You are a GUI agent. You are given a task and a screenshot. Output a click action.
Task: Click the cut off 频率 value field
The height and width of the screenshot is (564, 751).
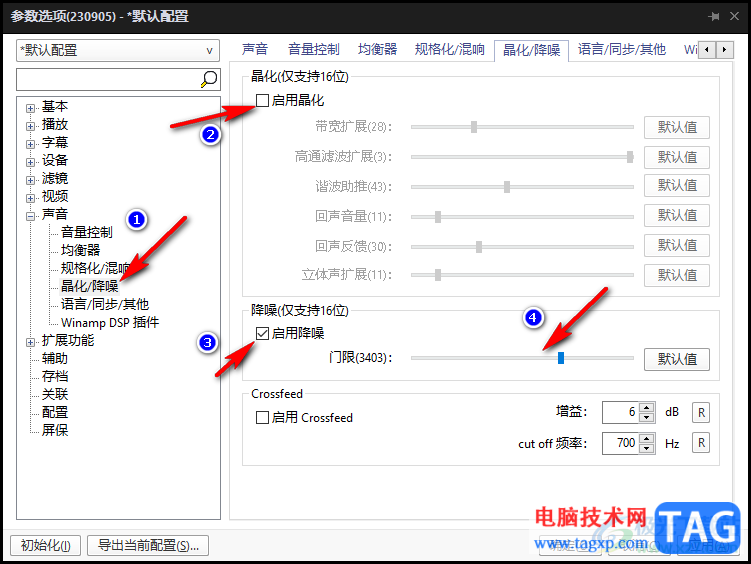click(621, 443)
